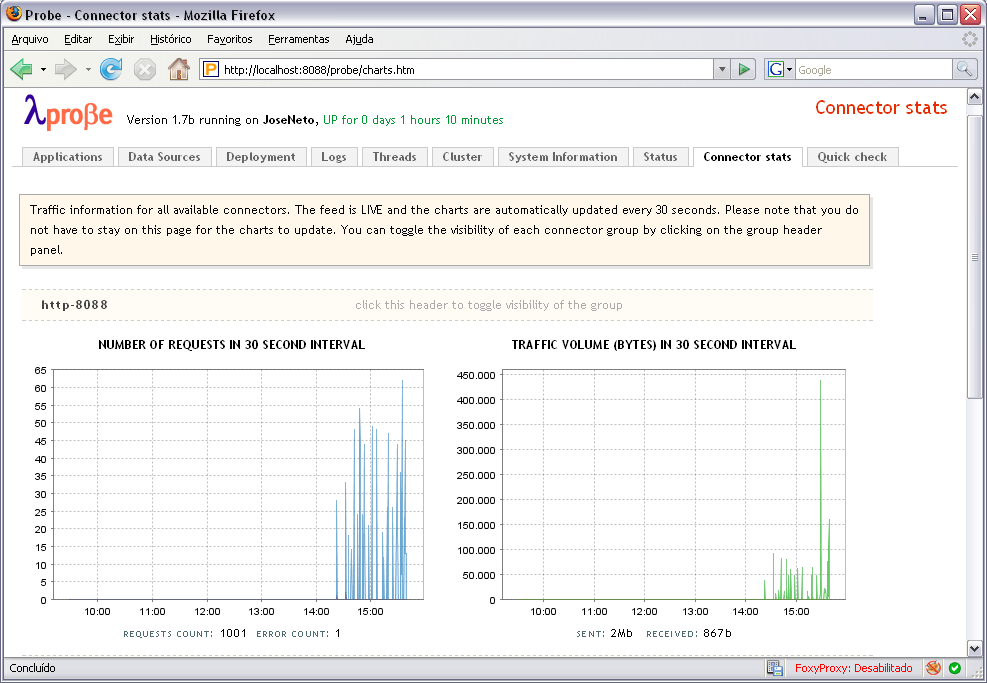Open the System Information tab
This screenshot has height=683, width=987.
pos(562,157)
